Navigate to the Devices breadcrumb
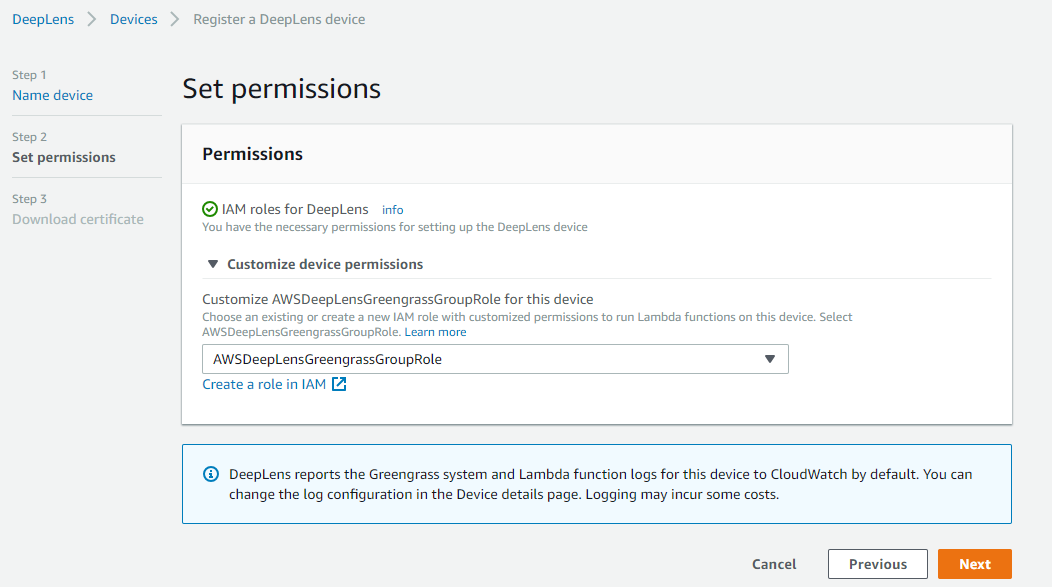This screenshot has height=587, width=1052. (133, 19)
